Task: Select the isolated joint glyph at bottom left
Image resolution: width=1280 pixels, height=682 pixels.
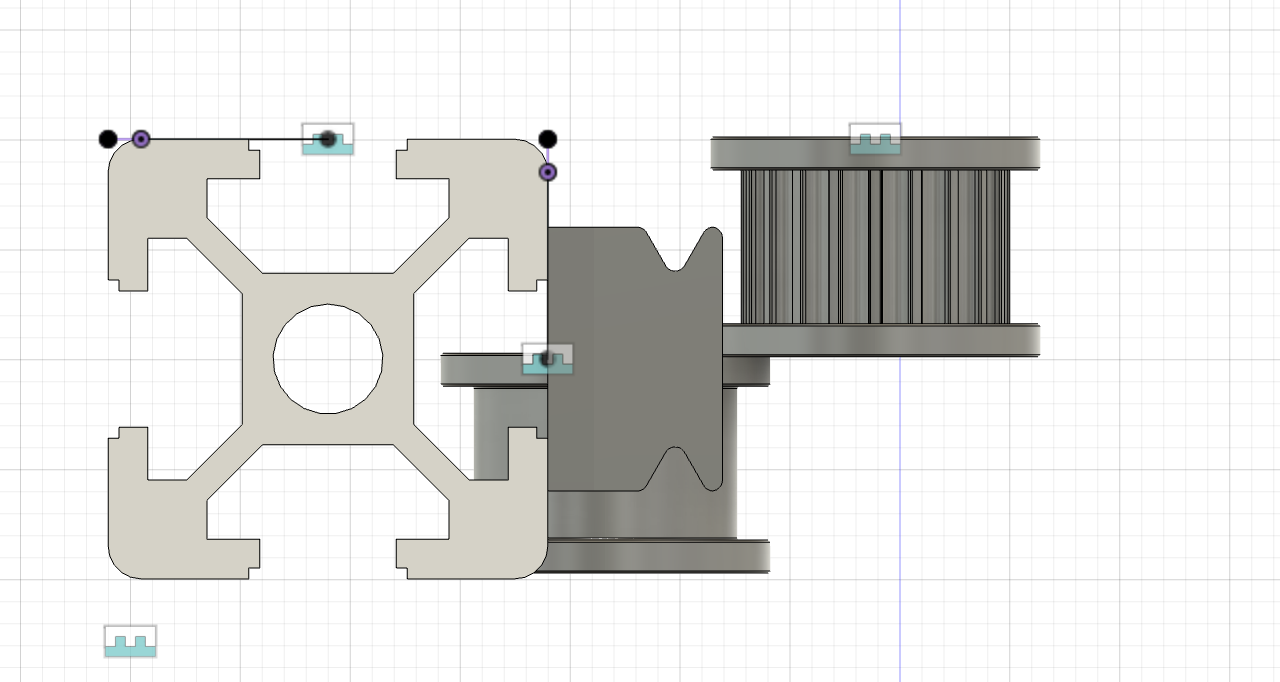Action: coord(130,642)
